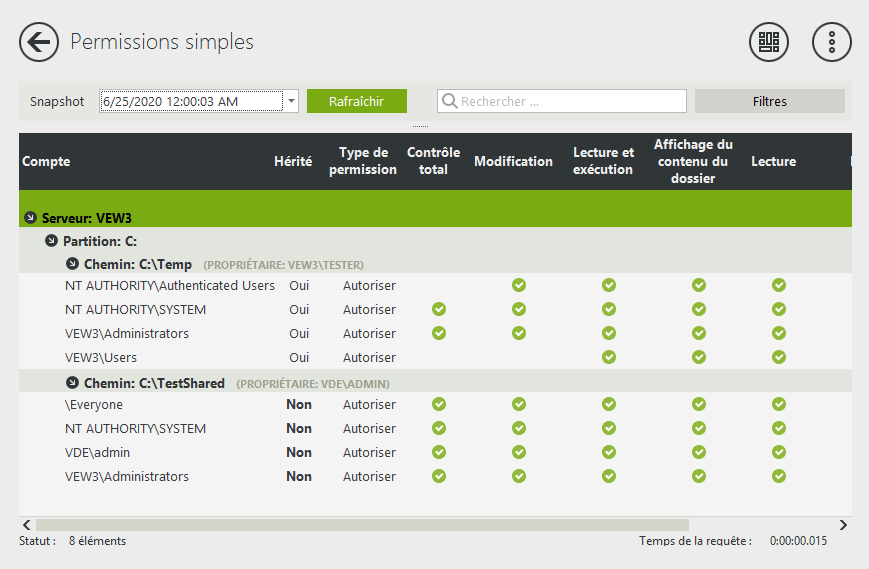Screen dimensions: 869x569
Task: Sort by the Compte column header
Action: [x=46, y=162]
